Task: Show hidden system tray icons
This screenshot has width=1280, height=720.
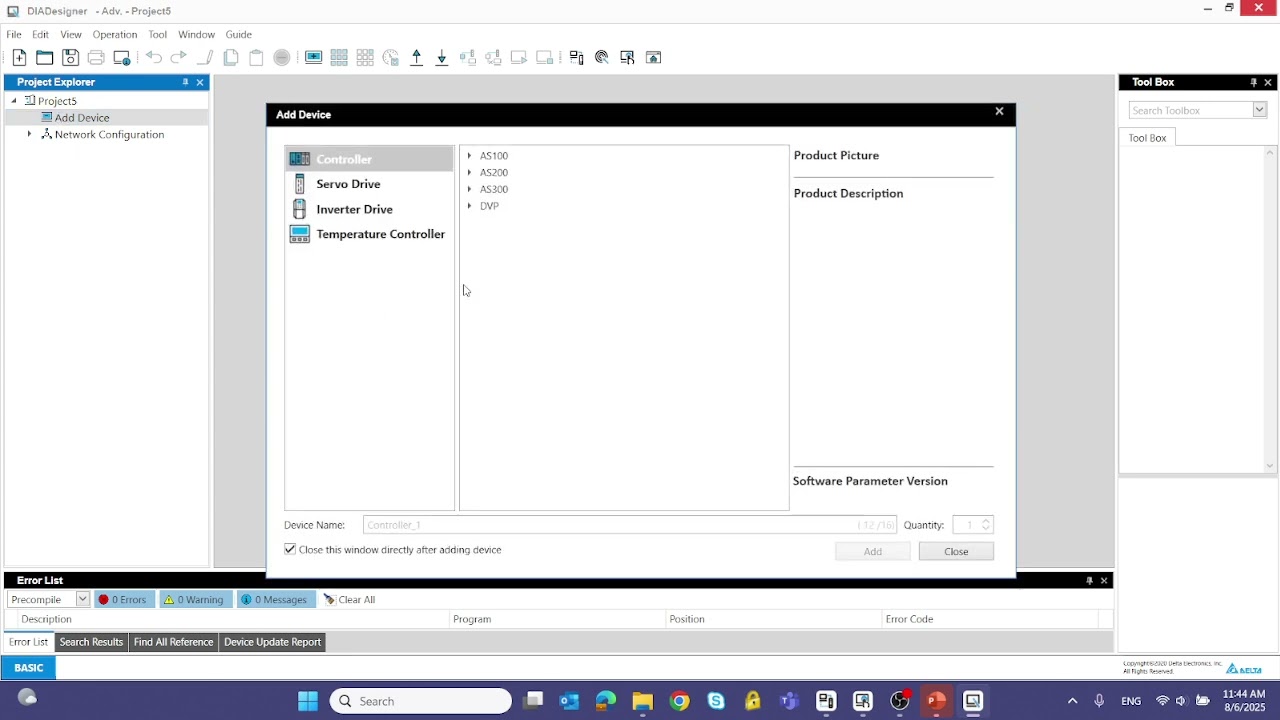Action: [x=1072, y=701]
